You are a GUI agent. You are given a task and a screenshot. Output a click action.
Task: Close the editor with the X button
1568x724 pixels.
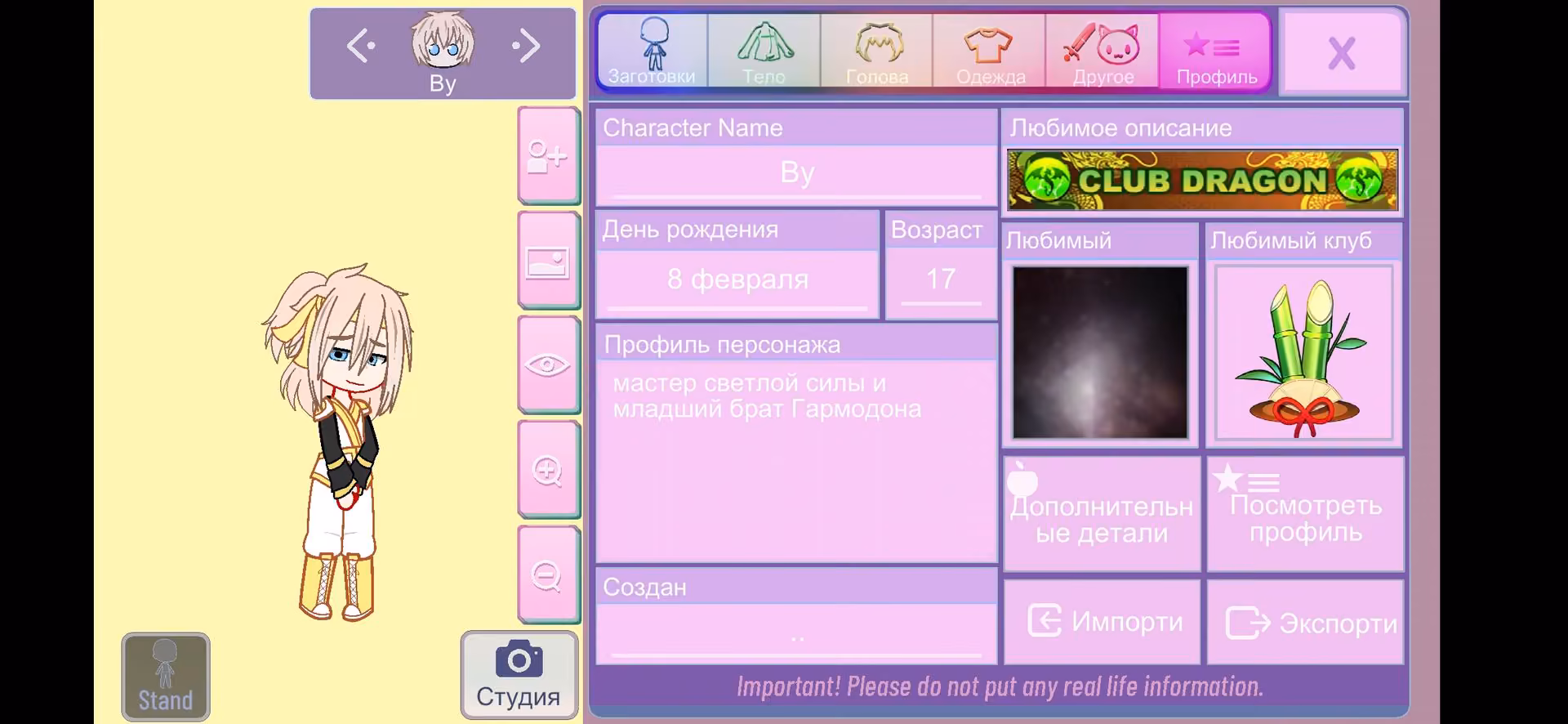click(x=1342, y=53)
